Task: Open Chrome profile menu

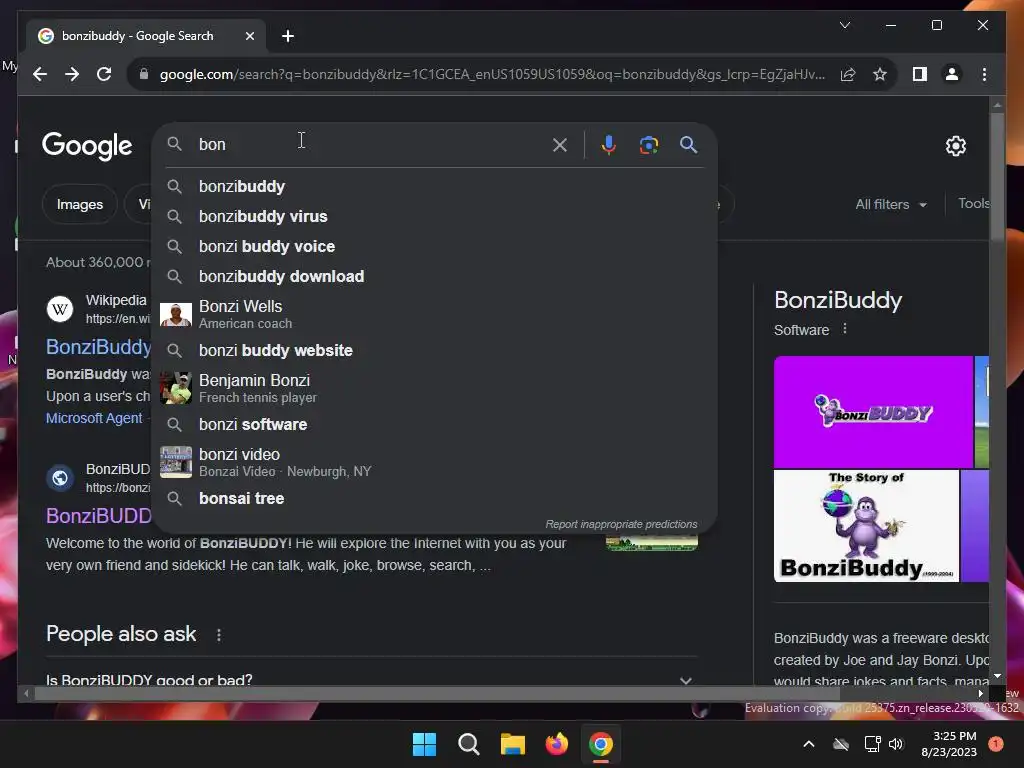Action: point(952,74)
